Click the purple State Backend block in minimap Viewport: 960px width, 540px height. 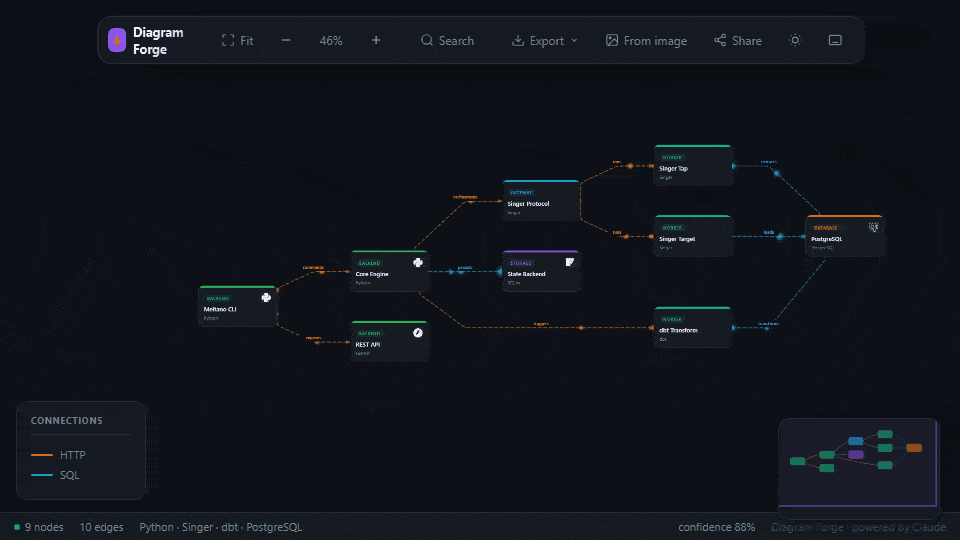click(856, 454)
